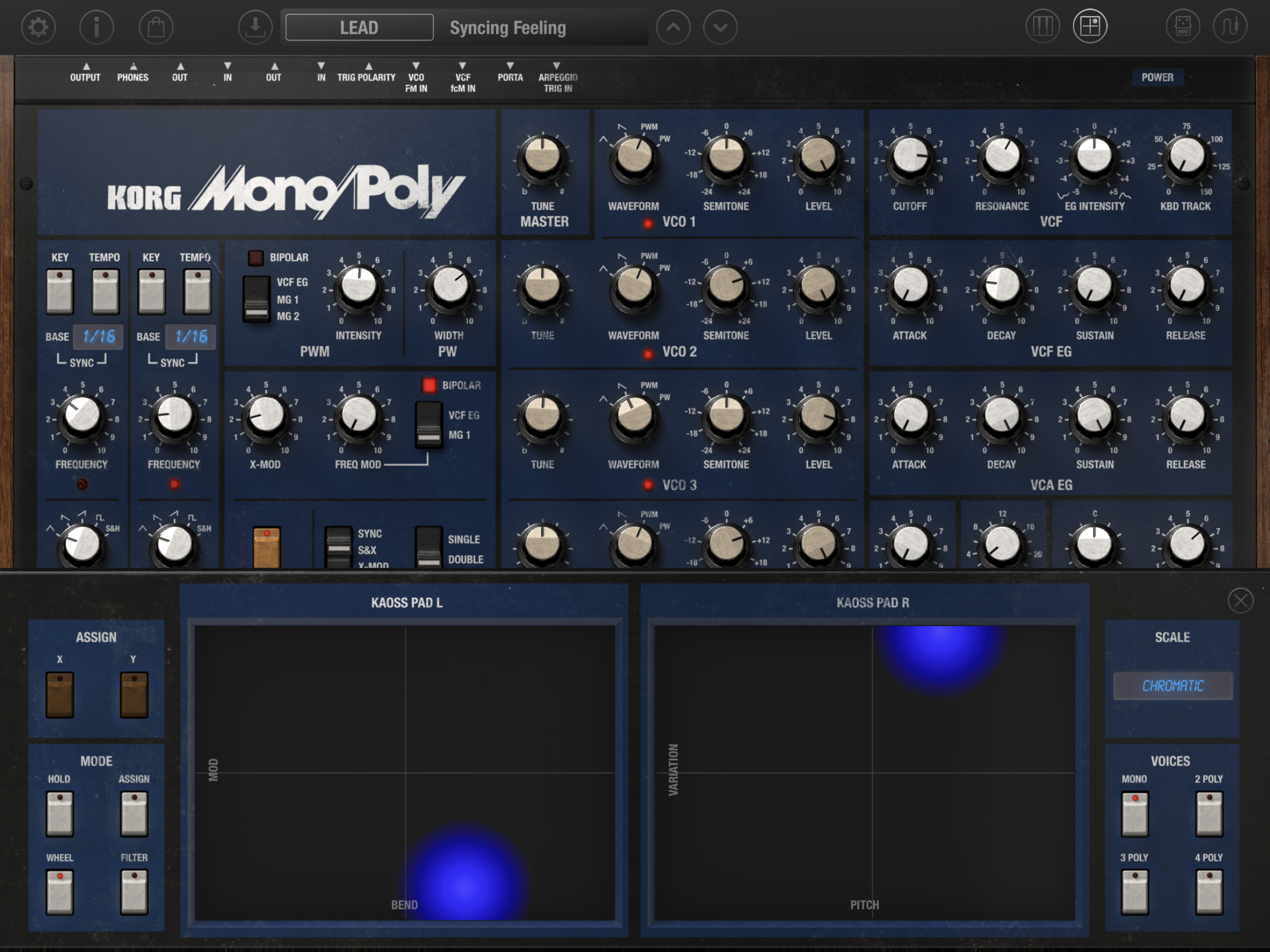The image size is (1270, 952).
Task: Switch to the previous preset with the up chevron
Action: coord(673,27)
